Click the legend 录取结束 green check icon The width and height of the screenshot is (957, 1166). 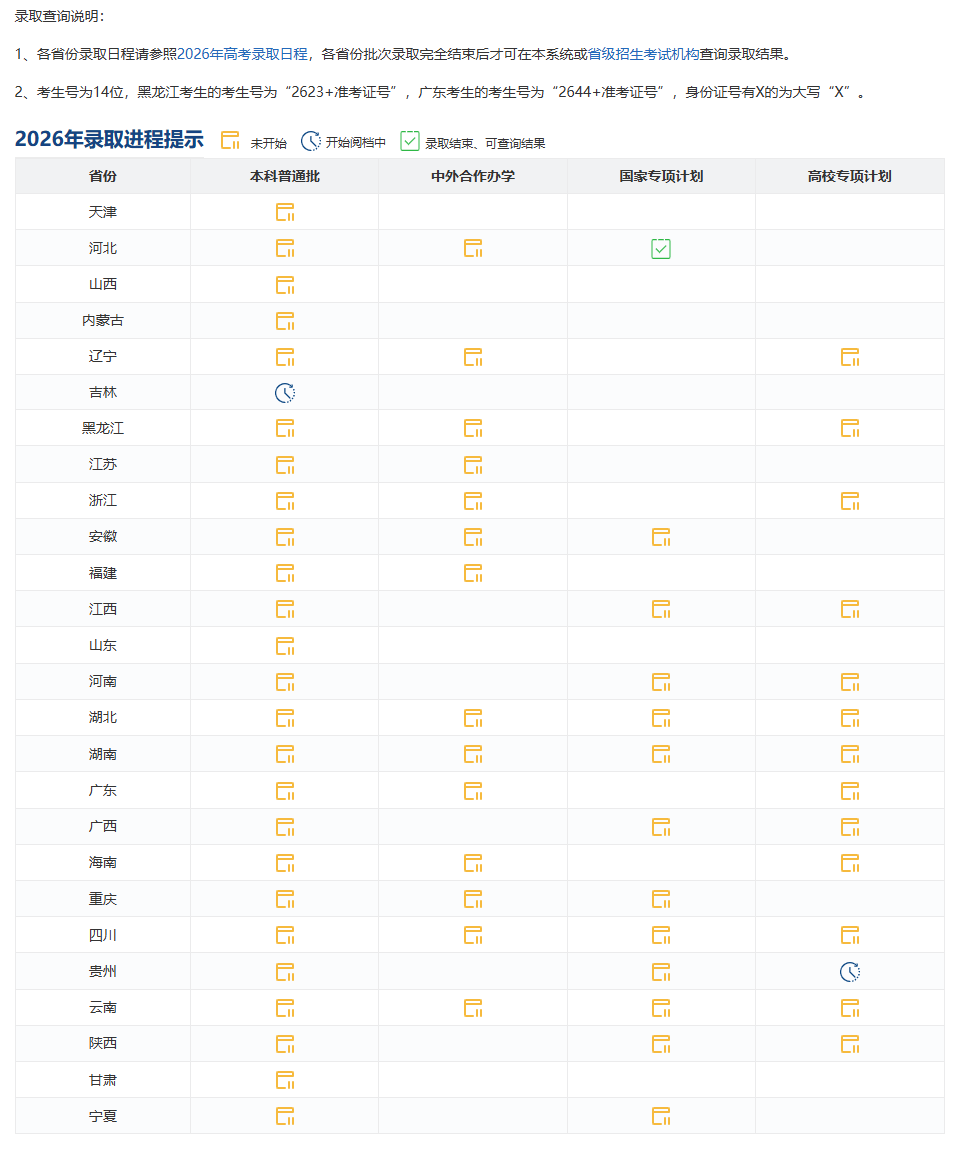[410, 141]
